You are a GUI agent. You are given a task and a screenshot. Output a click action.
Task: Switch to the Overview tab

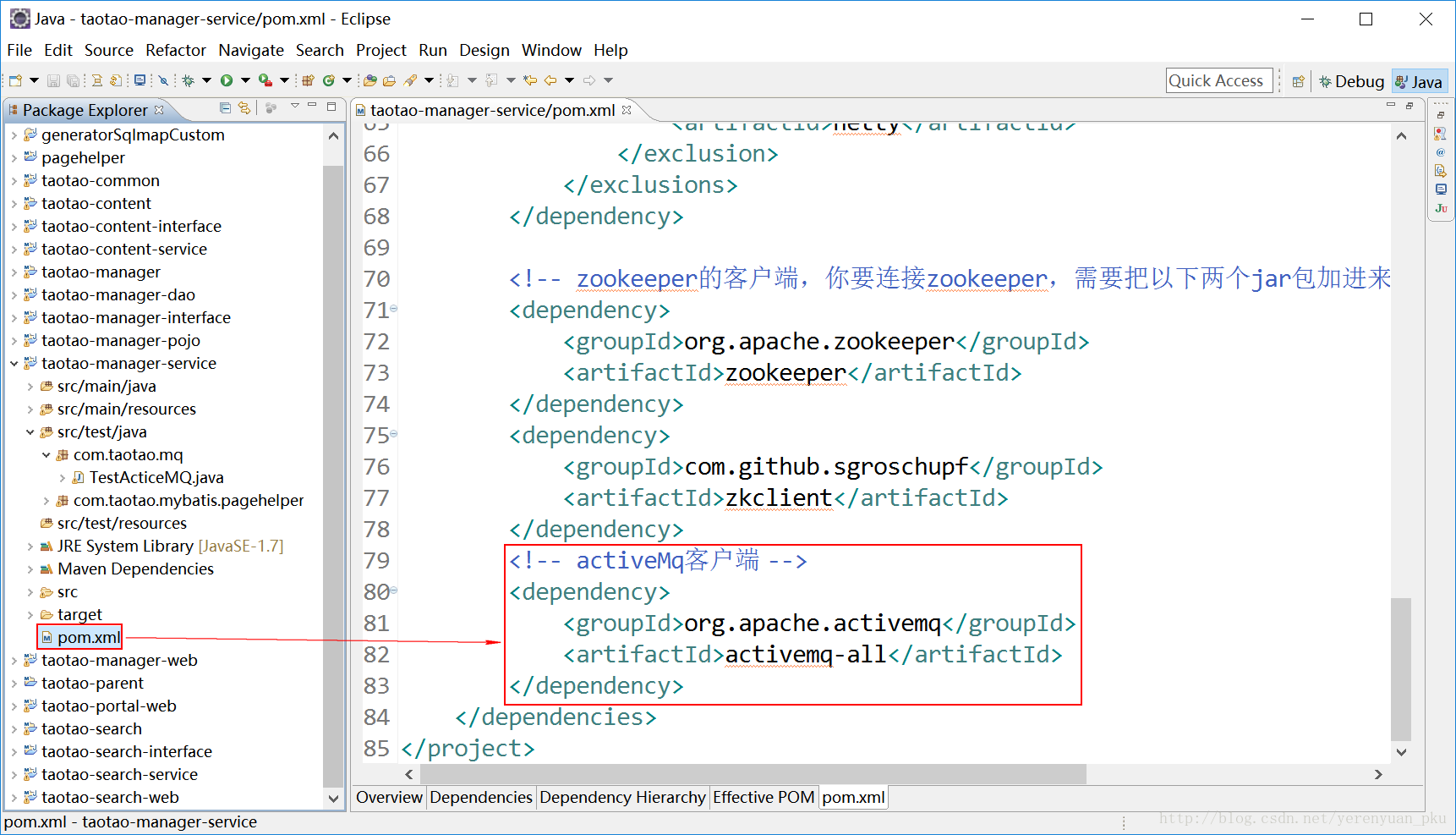point(389,797)
